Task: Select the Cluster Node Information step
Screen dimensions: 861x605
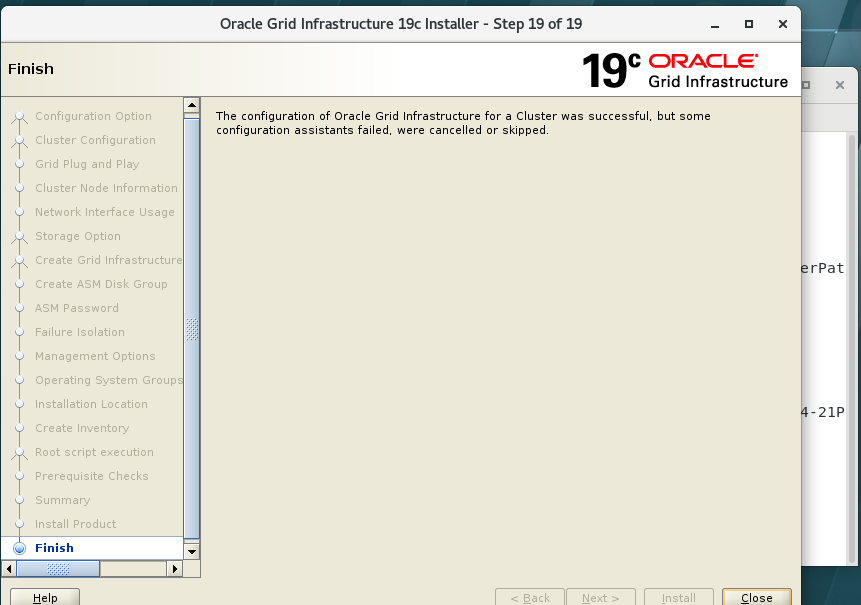Action: [x=107, y=188]
